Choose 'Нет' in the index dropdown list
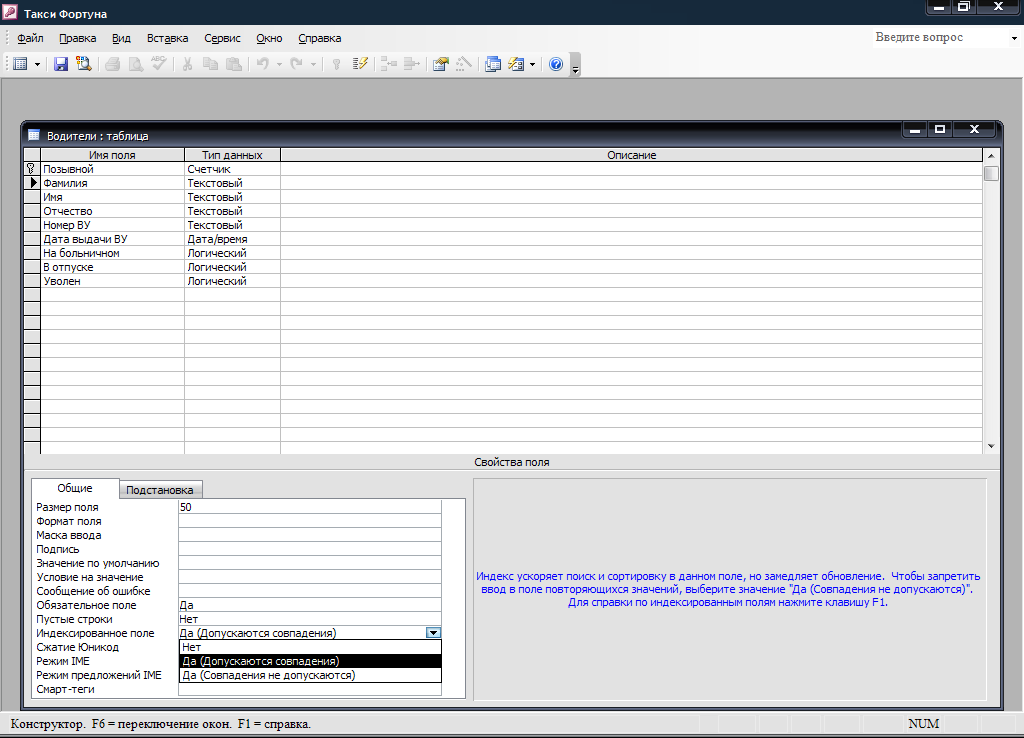Viewport: 1024px width, 738px height. tap(310, 647)
